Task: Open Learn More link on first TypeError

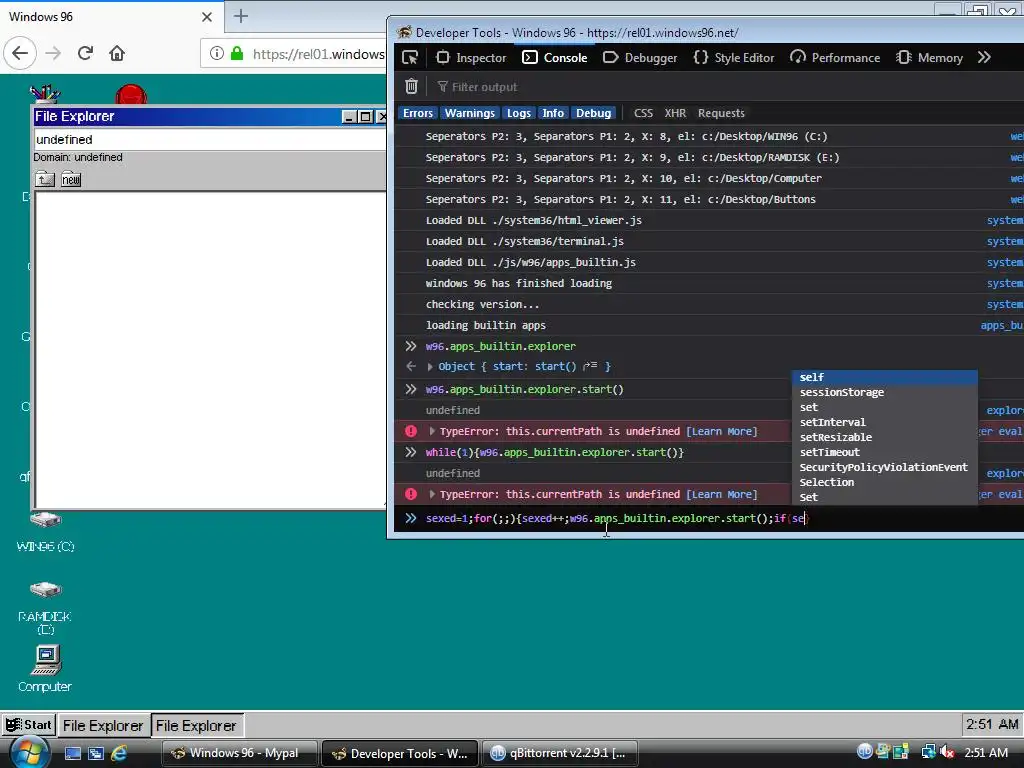Action: (x=721, y=432)
